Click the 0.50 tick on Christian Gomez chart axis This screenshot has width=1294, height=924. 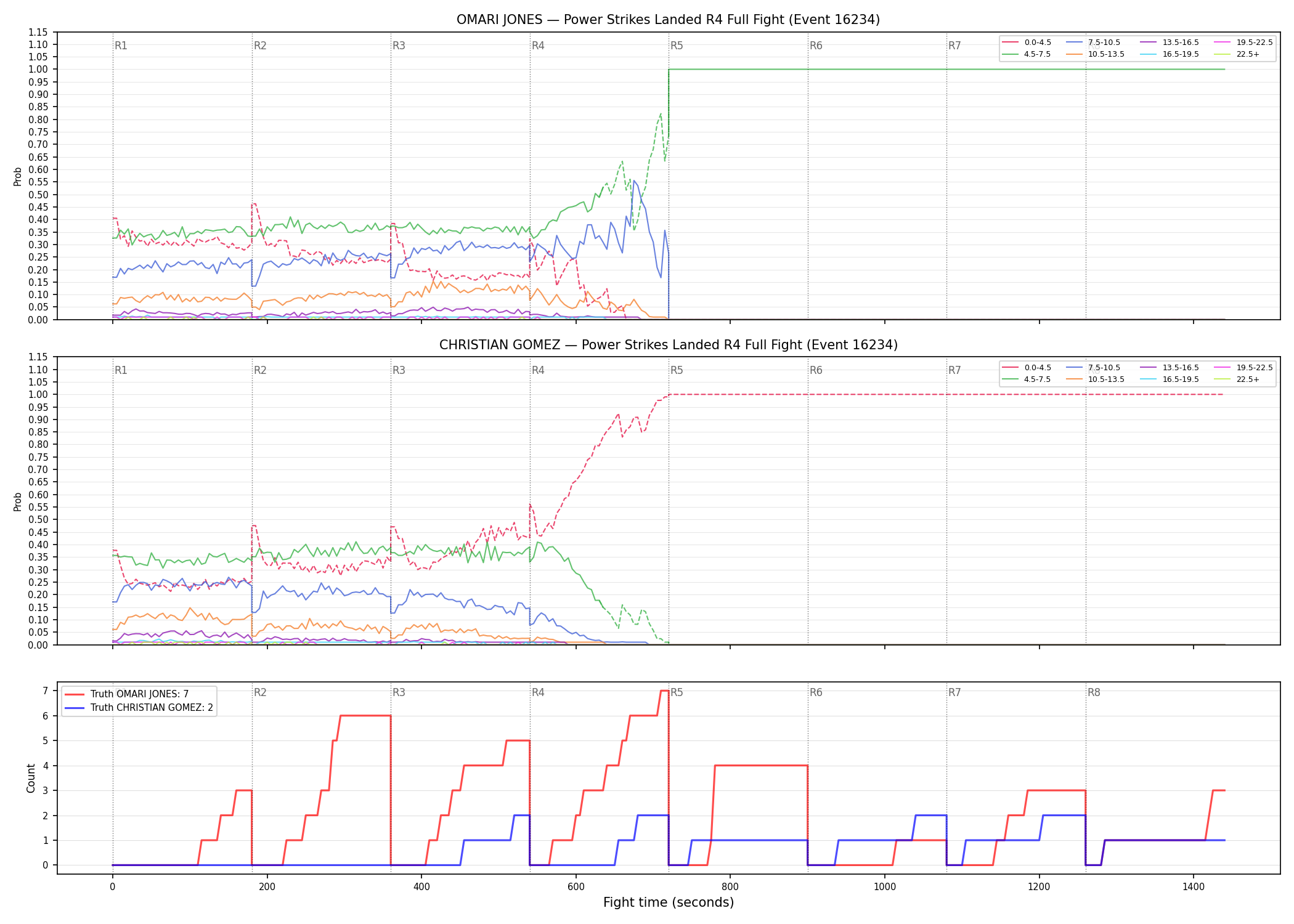click(x=38, y=520)
